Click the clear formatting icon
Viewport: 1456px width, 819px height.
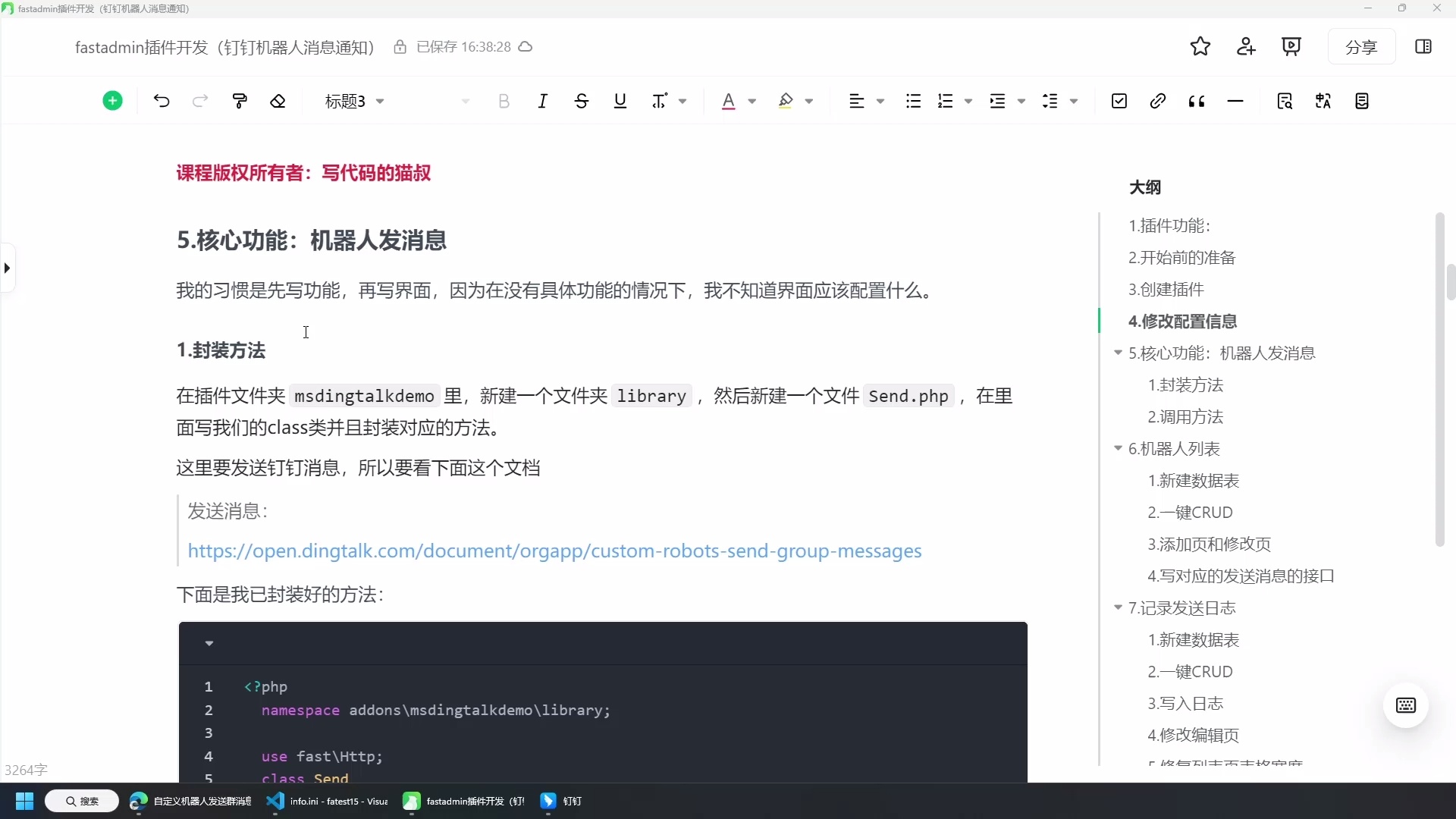point(278,101)
